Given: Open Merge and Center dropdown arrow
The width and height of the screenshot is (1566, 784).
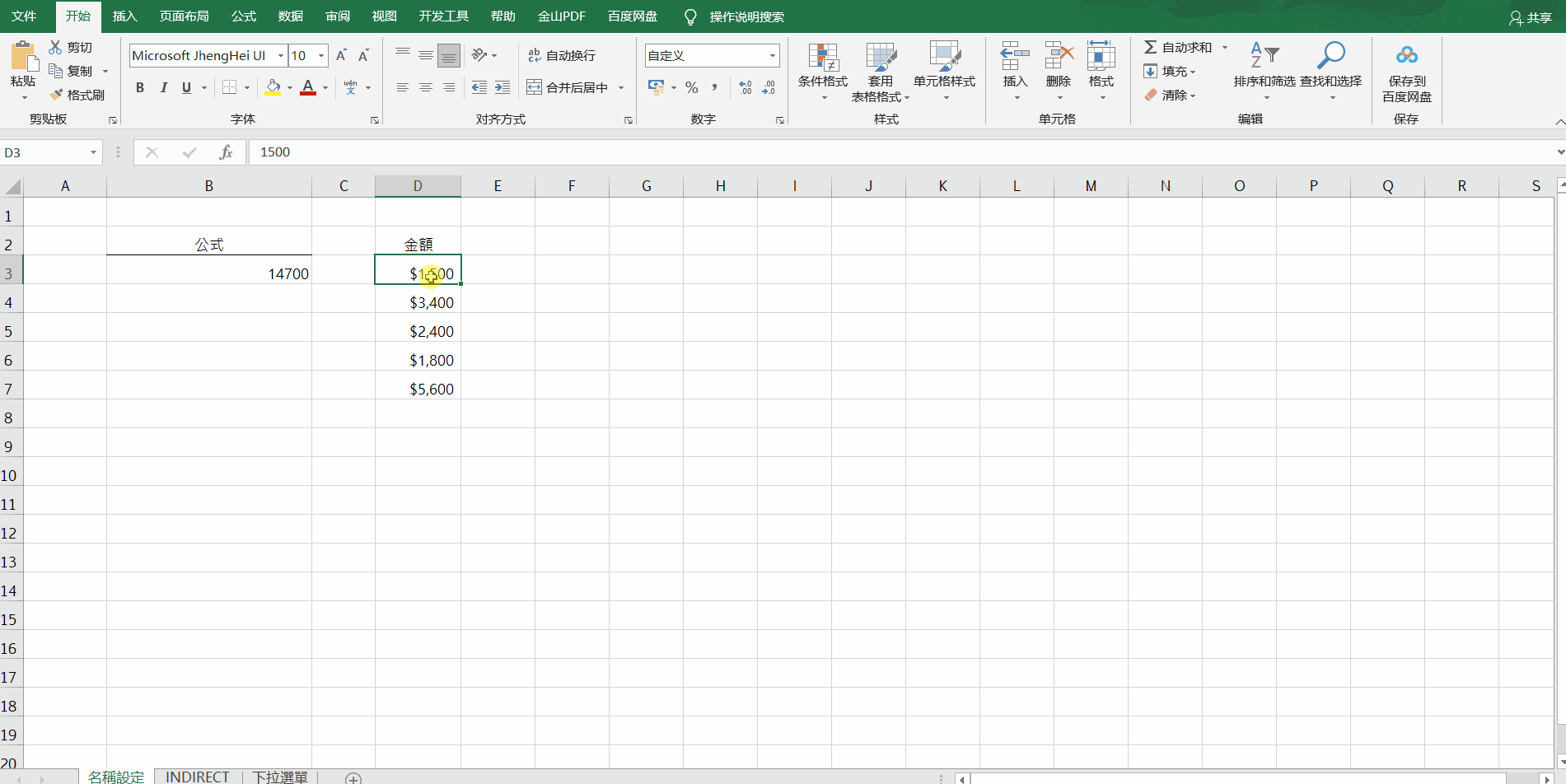Looking at the screenshot, I should (x=621, y=87).
